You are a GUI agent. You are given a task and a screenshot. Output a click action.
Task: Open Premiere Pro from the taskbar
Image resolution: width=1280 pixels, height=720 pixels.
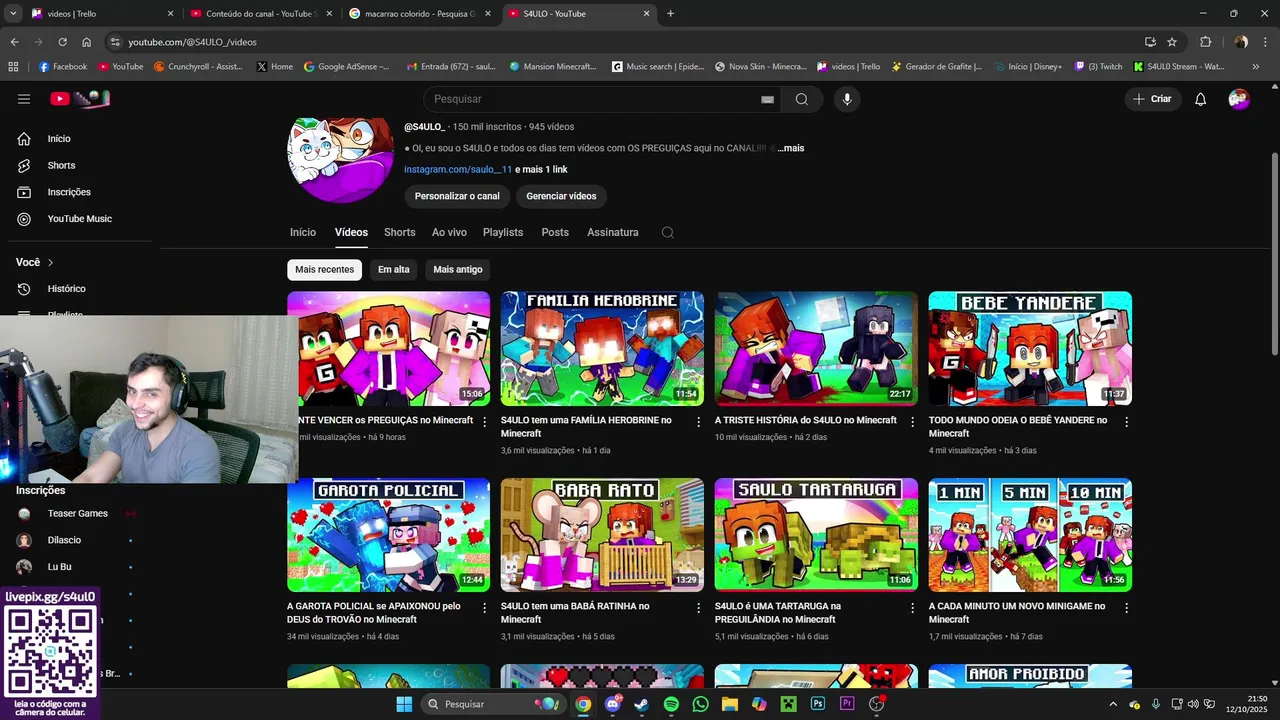click(x=847, y=704)
